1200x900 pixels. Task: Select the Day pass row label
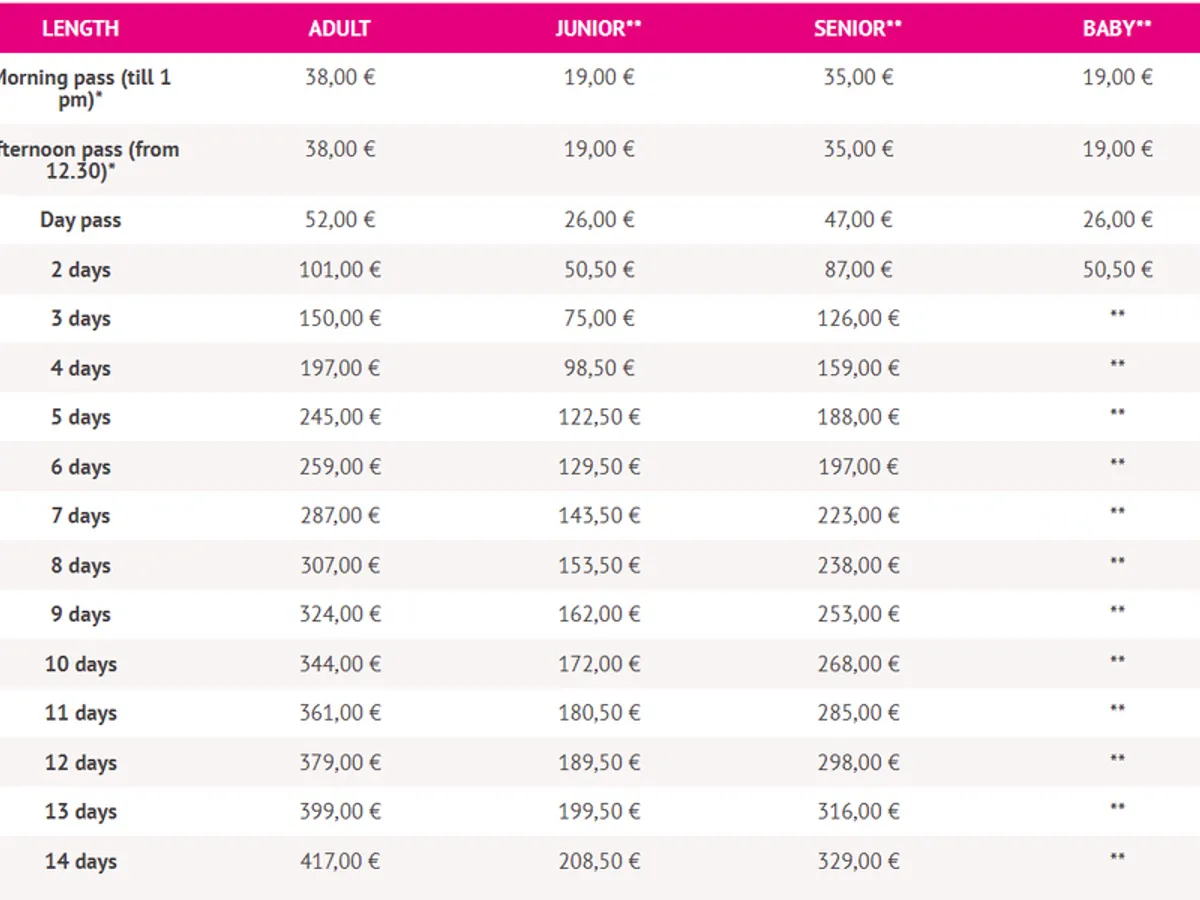[80, 220]
